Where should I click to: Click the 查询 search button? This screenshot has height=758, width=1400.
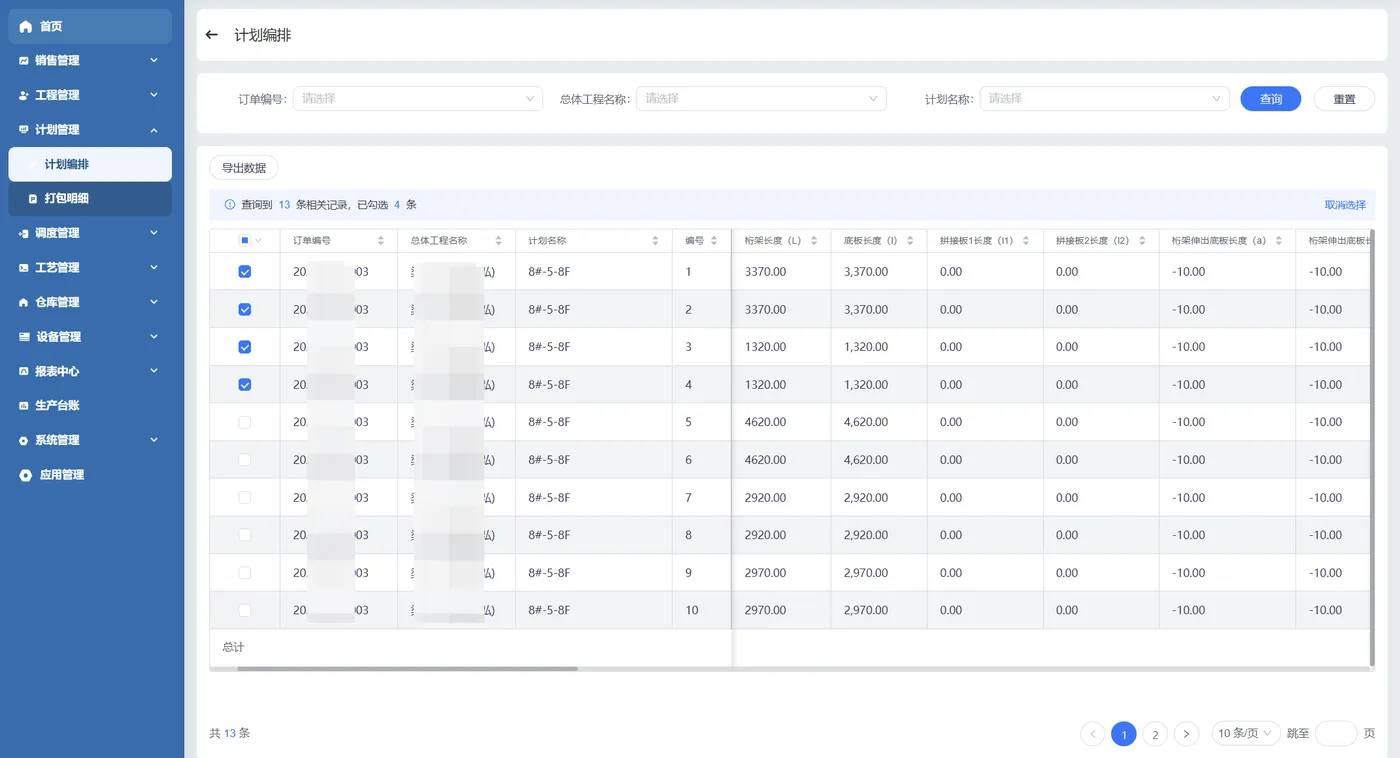pos(1270,99)
